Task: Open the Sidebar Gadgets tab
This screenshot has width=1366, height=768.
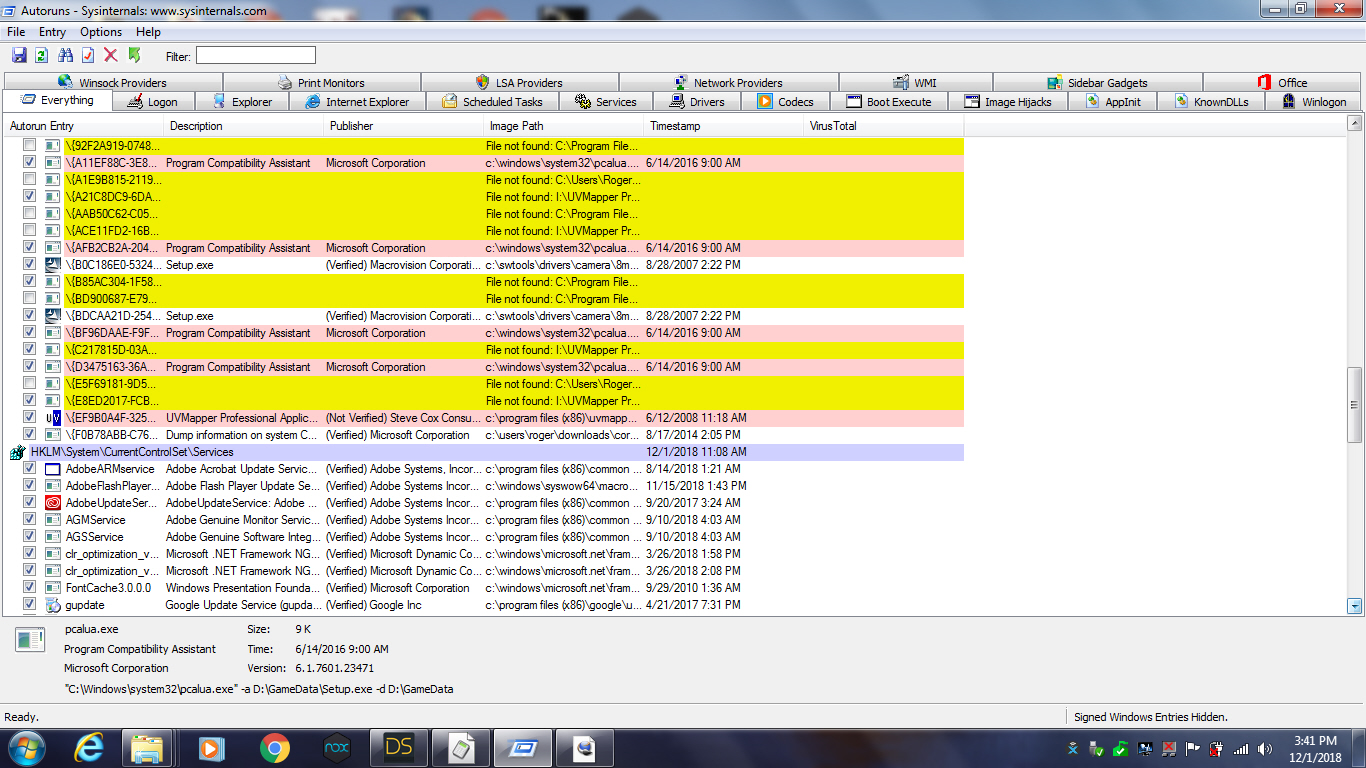Action: pos(1097,83)
